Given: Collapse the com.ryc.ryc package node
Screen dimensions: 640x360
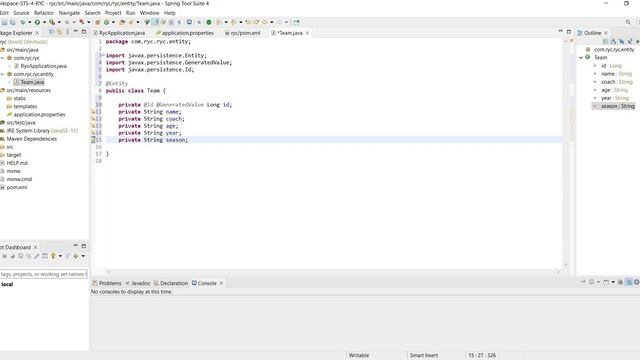Looking at the screenshot, I should [2, 58].
